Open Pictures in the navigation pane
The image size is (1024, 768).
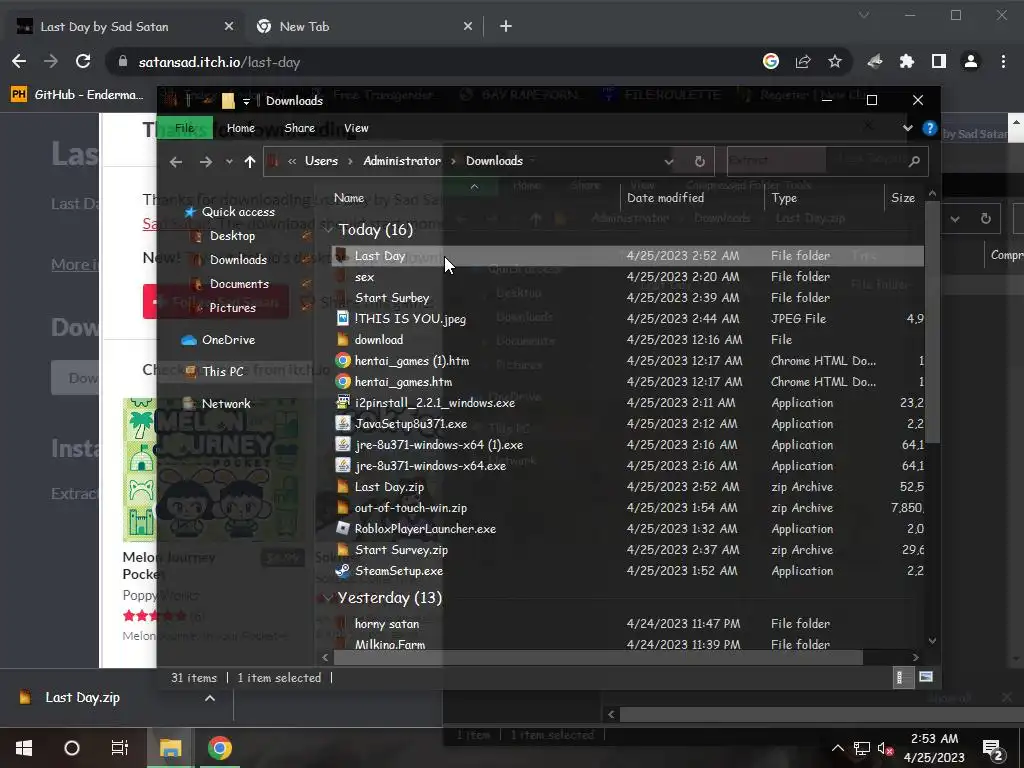coord(225,308)
